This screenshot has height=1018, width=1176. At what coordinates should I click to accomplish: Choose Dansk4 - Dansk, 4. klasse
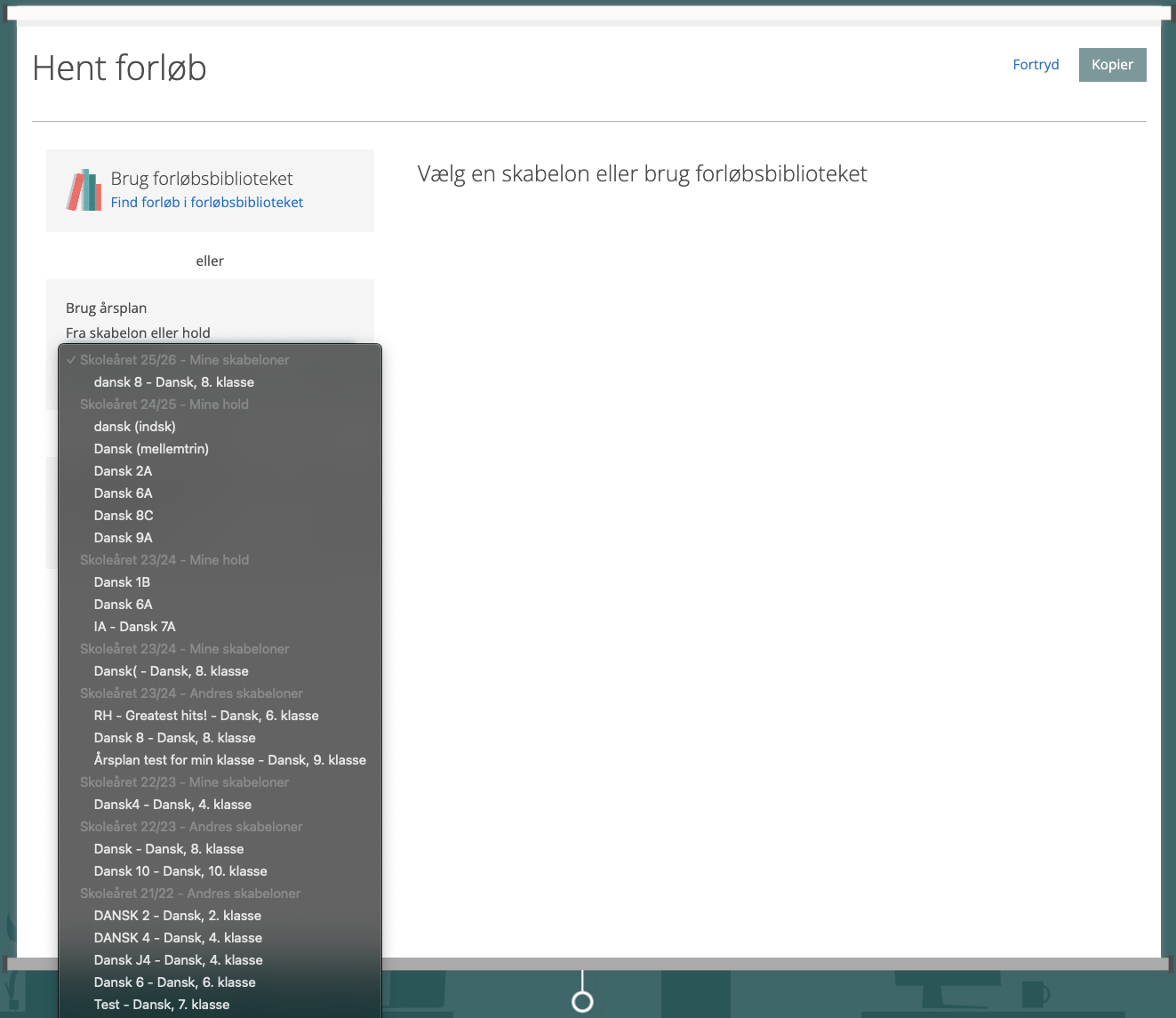click(x=172, y=805)
